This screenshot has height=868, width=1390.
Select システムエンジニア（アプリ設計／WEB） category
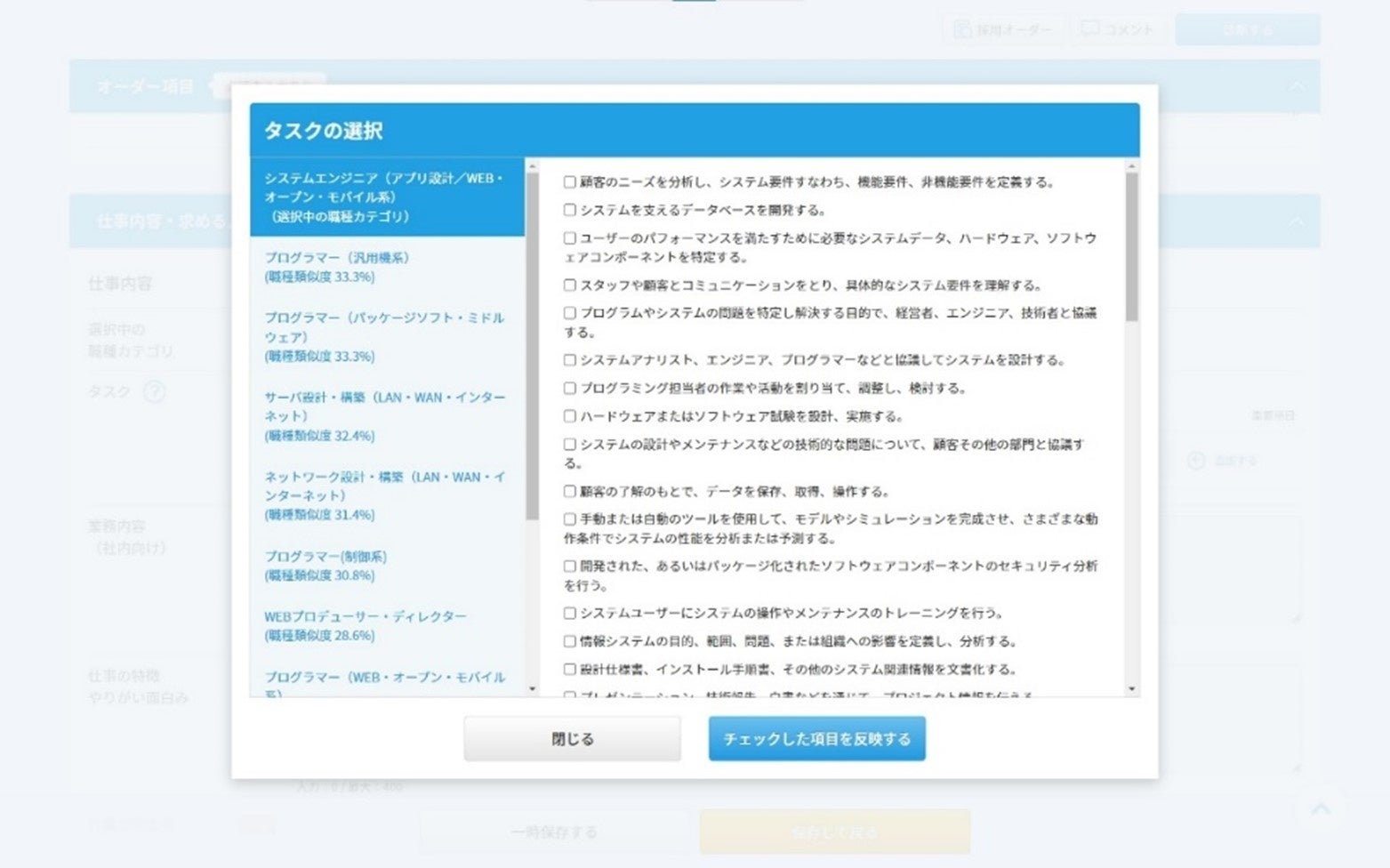click(387, 197)
